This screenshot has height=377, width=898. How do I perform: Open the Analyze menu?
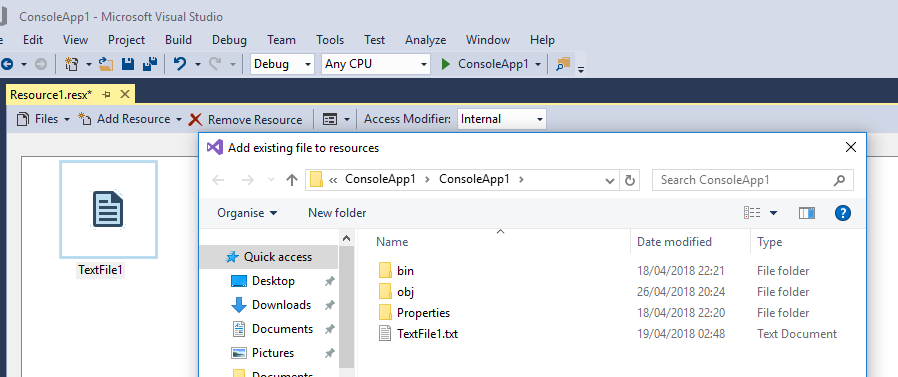pos(426,40)
